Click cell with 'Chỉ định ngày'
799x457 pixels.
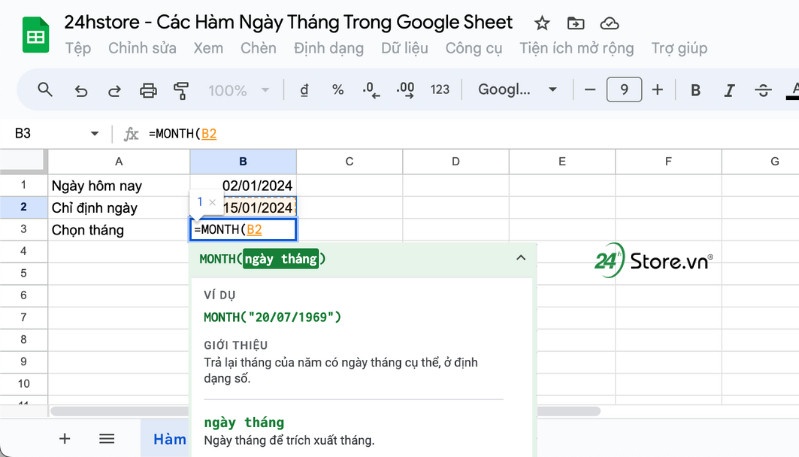click(x=119, y=207)
